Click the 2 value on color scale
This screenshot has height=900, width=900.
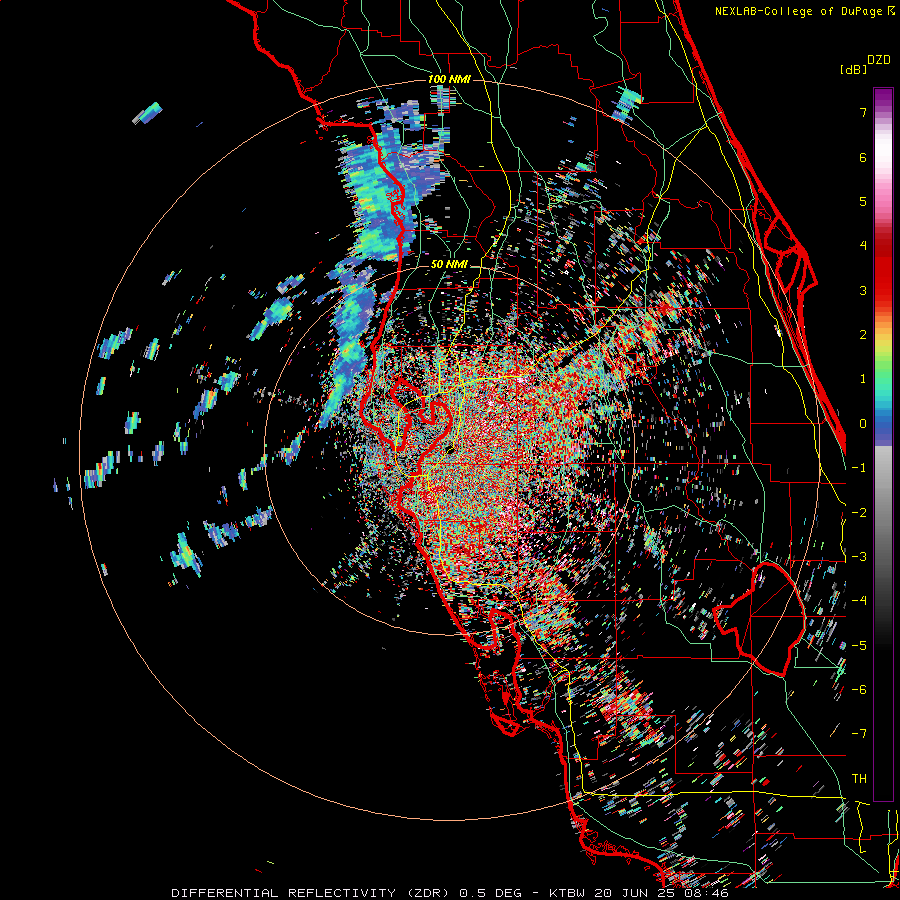pyautogui.click(x=863, y=335)
